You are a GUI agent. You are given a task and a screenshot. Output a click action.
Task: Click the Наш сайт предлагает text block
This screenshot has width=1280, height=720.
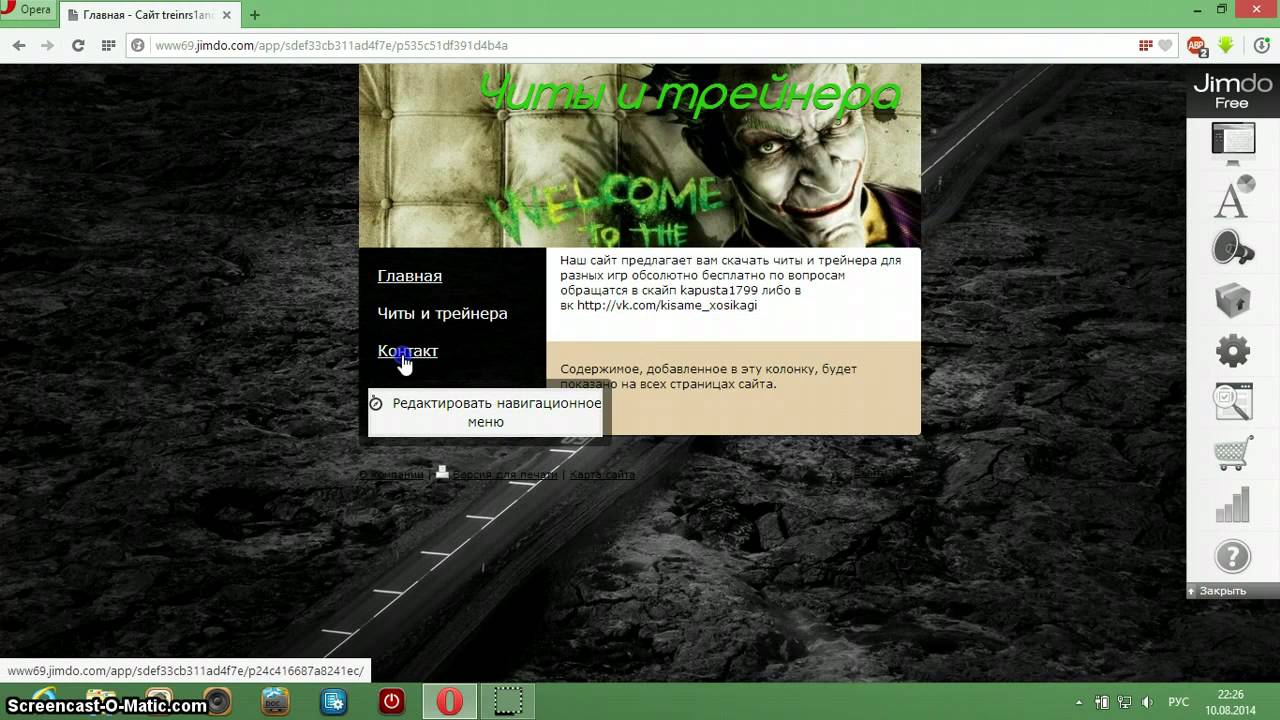732,283
